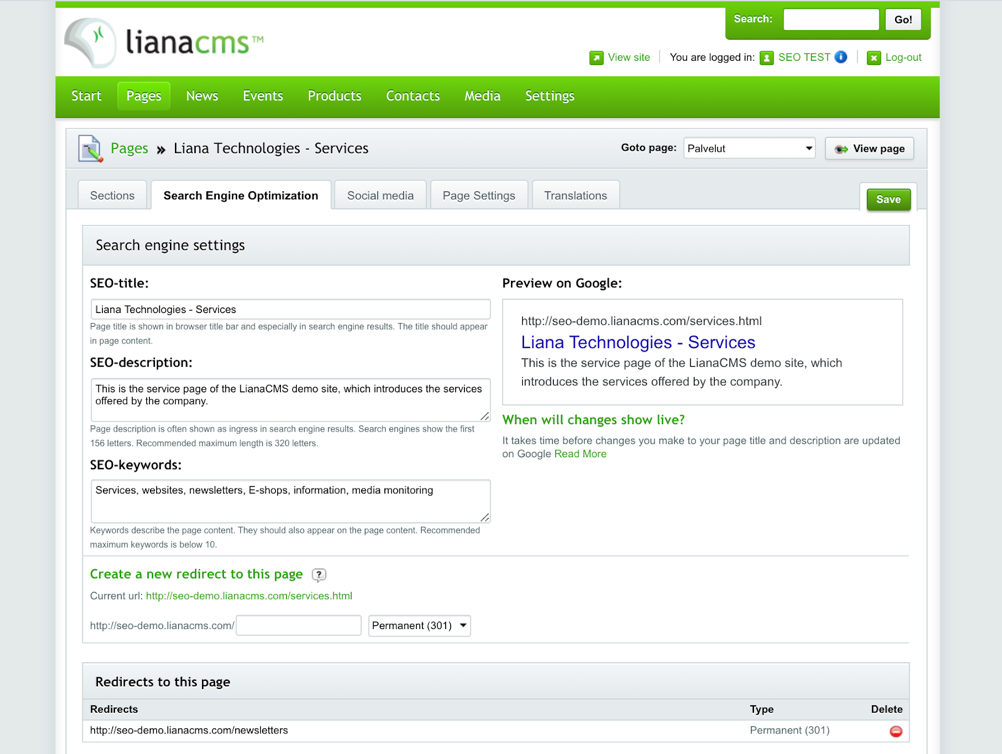
Task: Grab the SEO-keywords textarea resize handle
Action: 485,518
